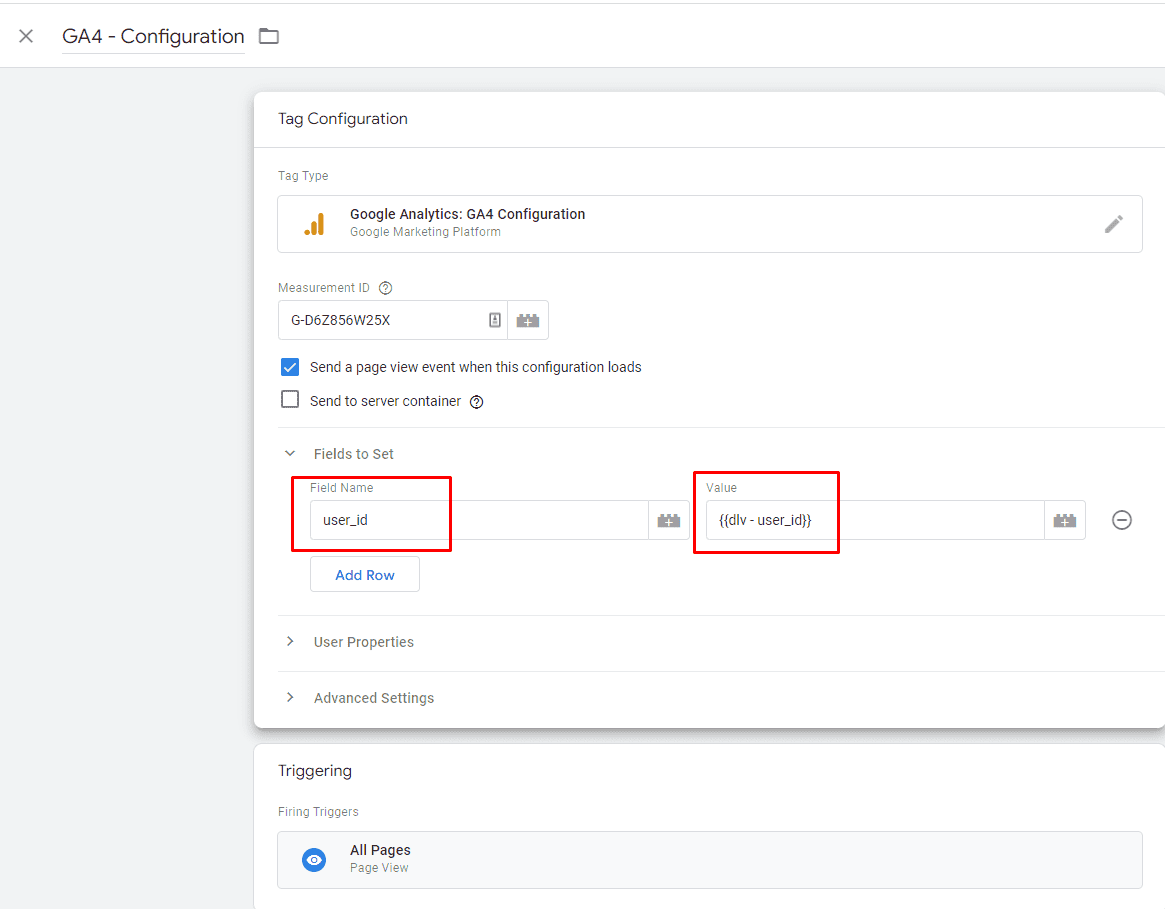1165x909 pixels.
Task: Click the All Pages Page View trigger icon
Action: point(314,859)
